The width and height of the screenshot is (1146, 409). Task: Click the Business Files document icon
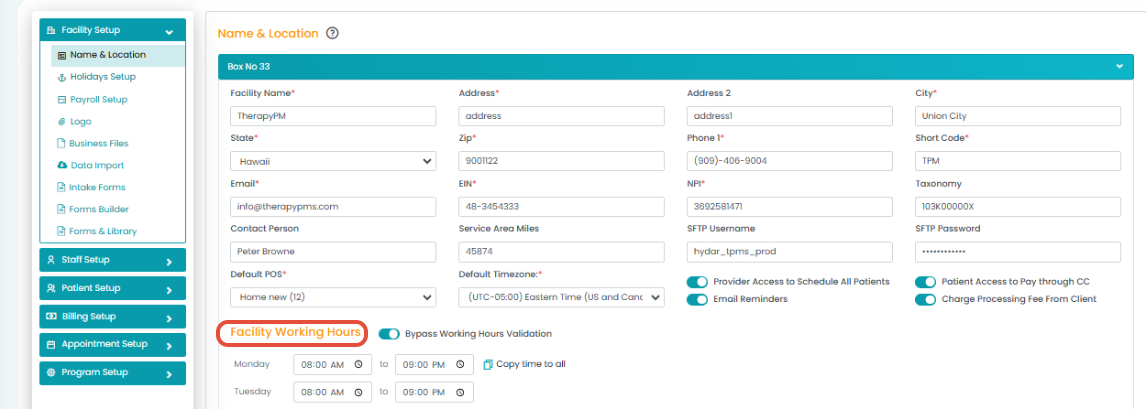click(62, 144)
